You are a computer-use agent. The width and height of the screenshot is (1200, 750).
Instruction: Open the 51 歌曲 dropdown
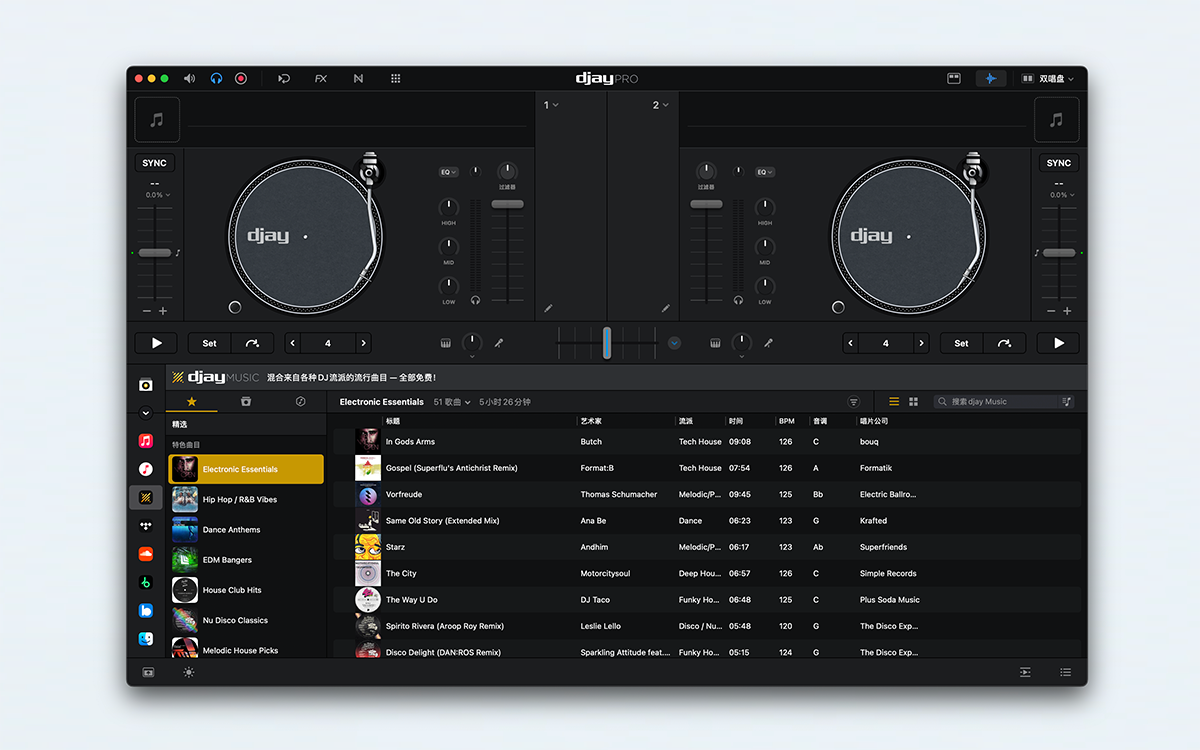coord(452,402)
